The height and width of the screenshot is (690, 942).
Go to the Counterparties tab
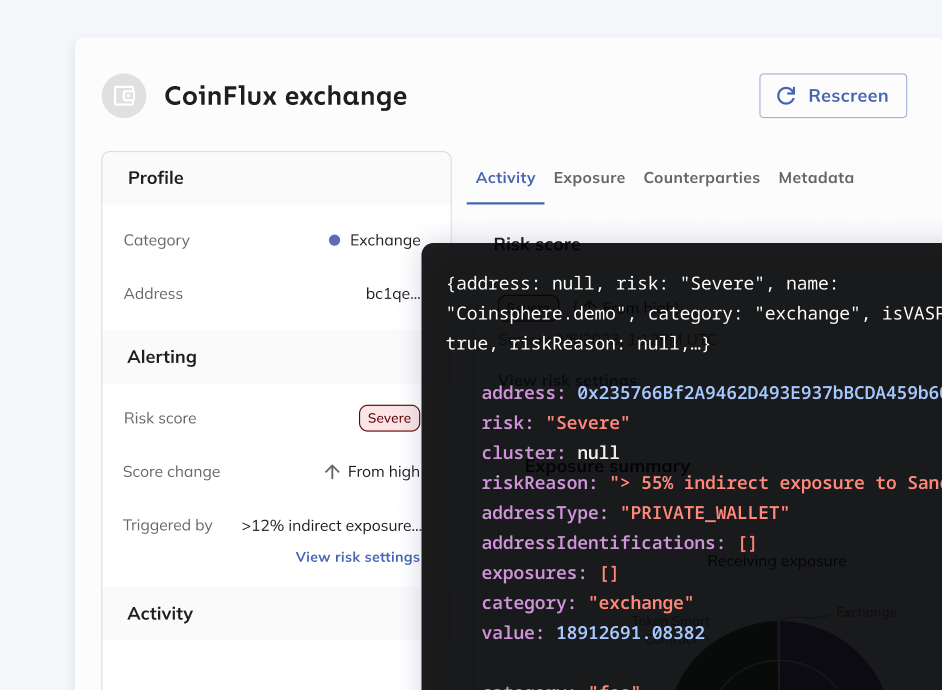(x=701, y=178)
